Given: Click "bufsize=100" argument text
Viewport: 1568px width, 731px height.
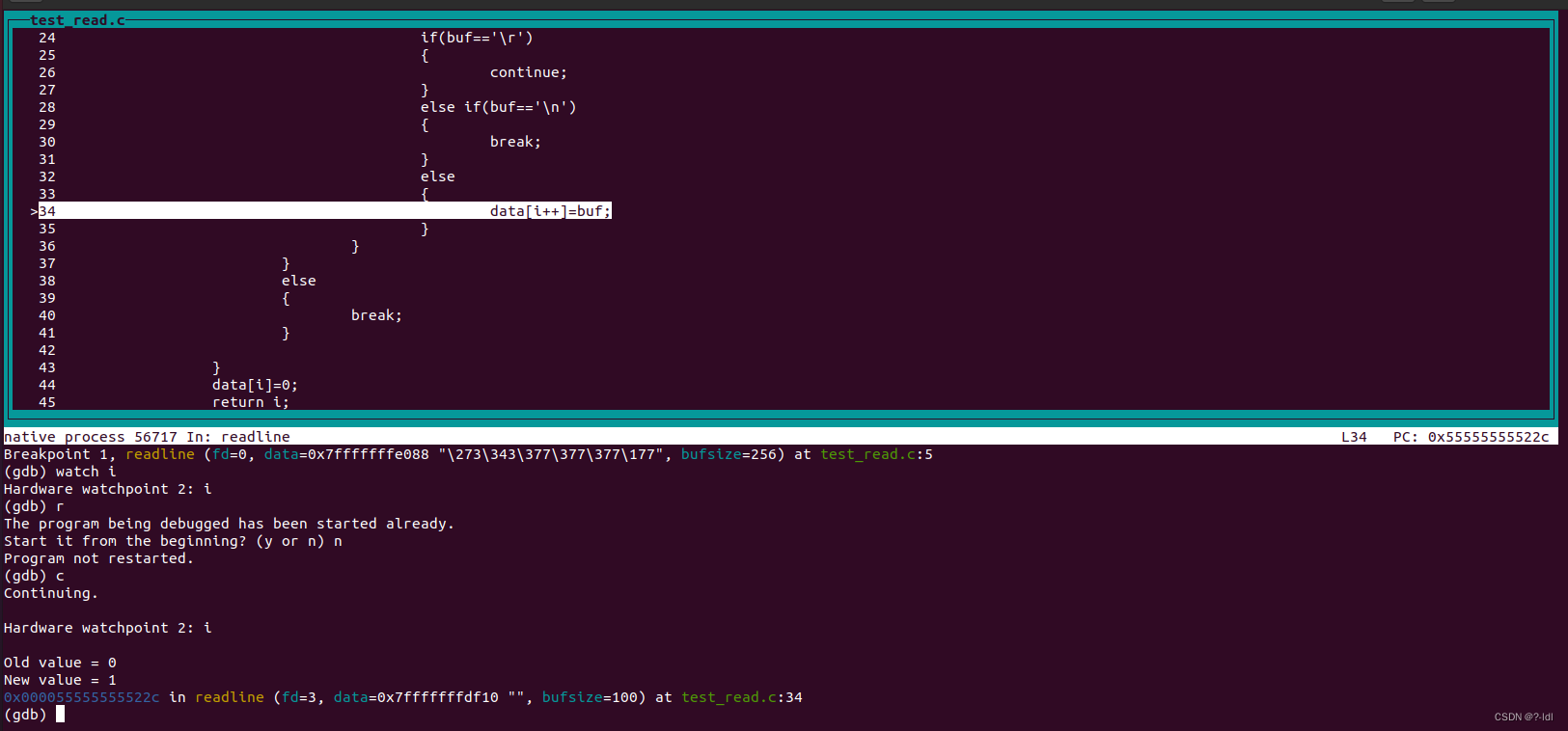Looking at the screenshot, I should 590,697.
